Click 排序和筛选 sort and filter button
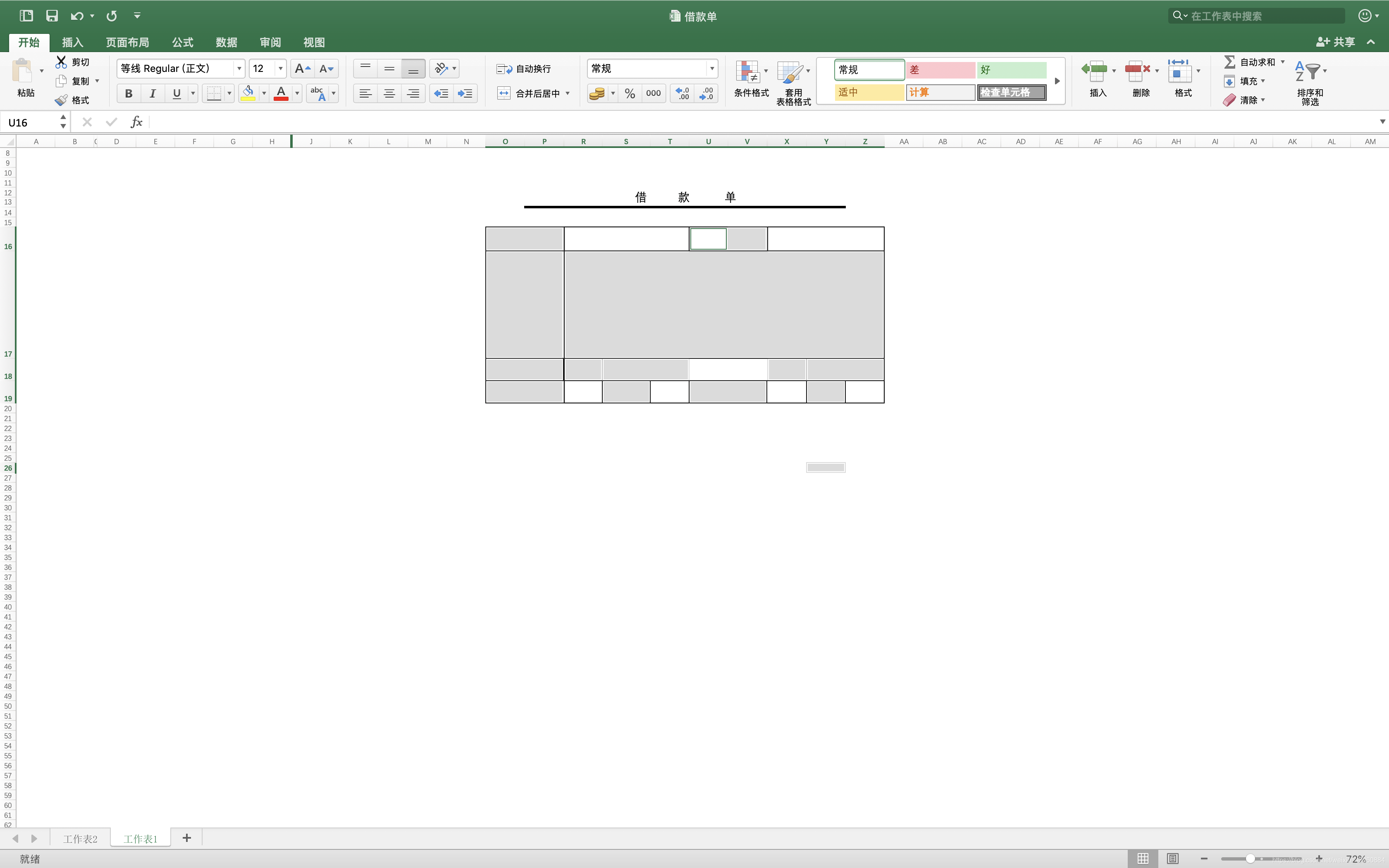1389x868 pixels. [1310, 83]
